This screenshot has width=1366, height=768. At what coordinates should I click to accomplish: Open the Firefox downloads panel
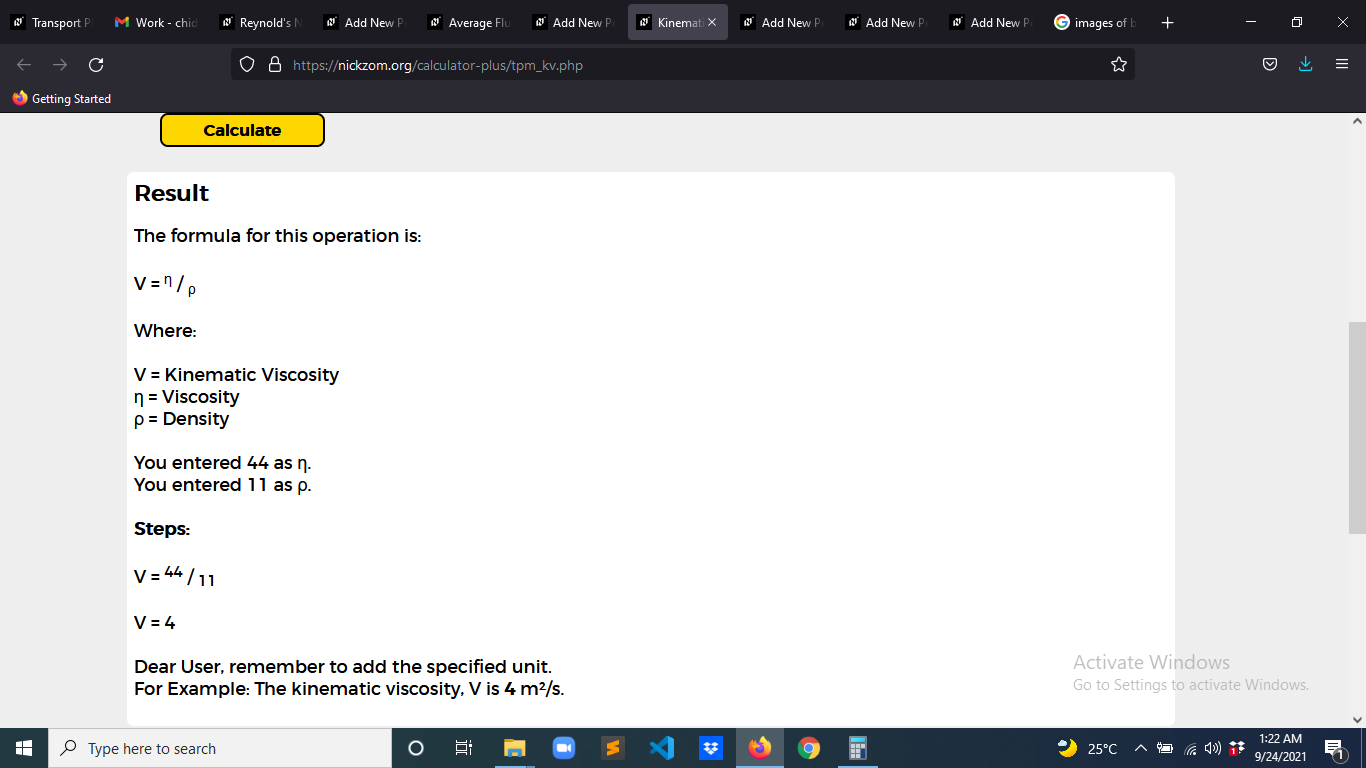click(x=1305, y=65)
